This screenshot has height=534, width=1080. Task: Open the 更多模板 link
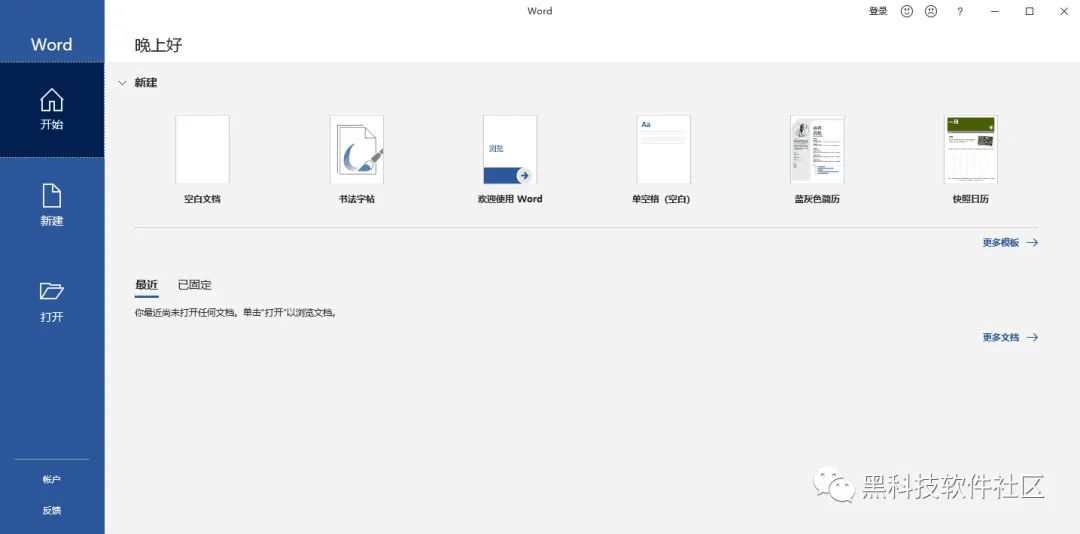(x=1010, y=243)
